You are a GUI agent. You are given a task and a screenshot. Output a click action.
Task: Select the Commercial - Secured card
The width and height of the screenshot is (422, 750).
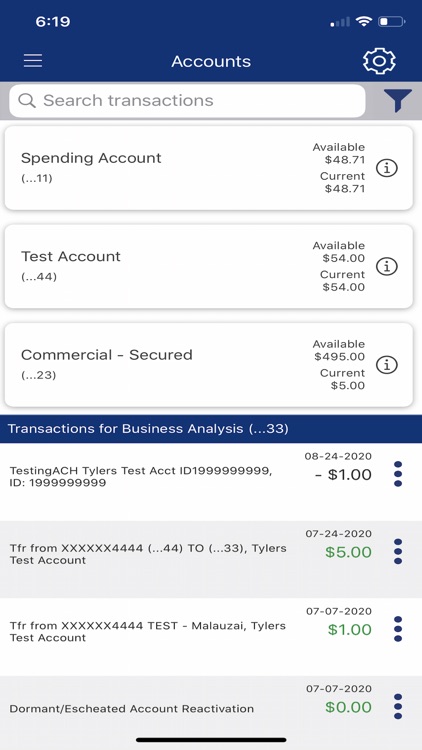(209, 365)
